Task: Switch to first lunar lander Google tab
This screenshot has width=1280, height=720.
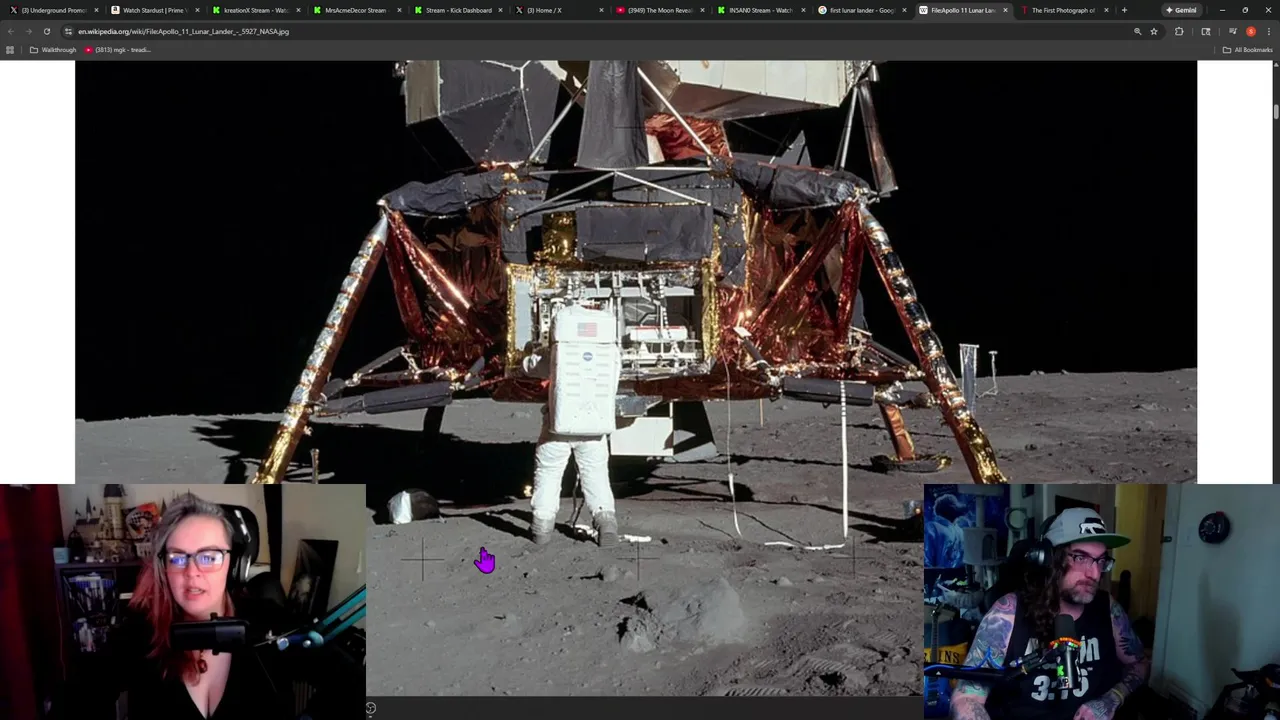Action: pyautogui.click(x=861, y=10)
